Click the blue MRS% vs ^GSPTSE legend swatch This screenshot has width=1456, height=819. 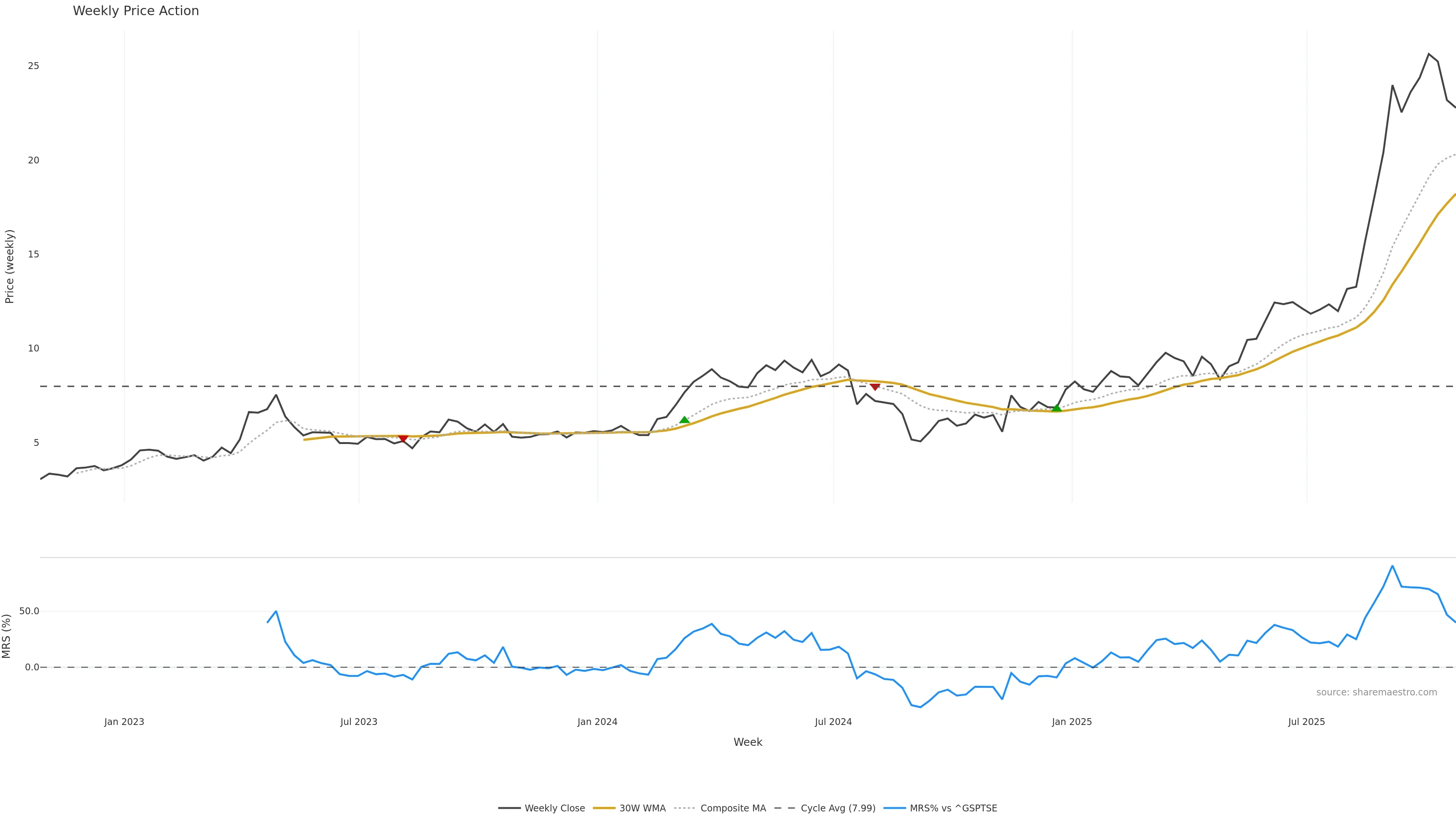[x=895, y=808]
